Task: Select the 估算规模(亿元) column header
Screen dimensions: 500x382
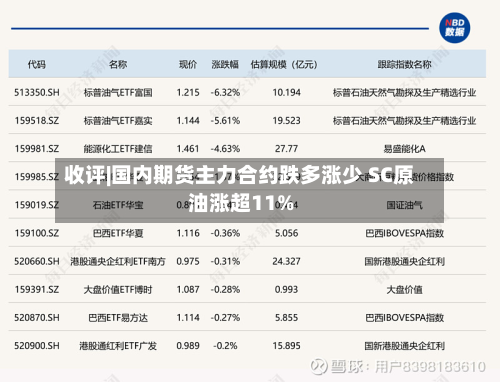Action: coord(284,64)
